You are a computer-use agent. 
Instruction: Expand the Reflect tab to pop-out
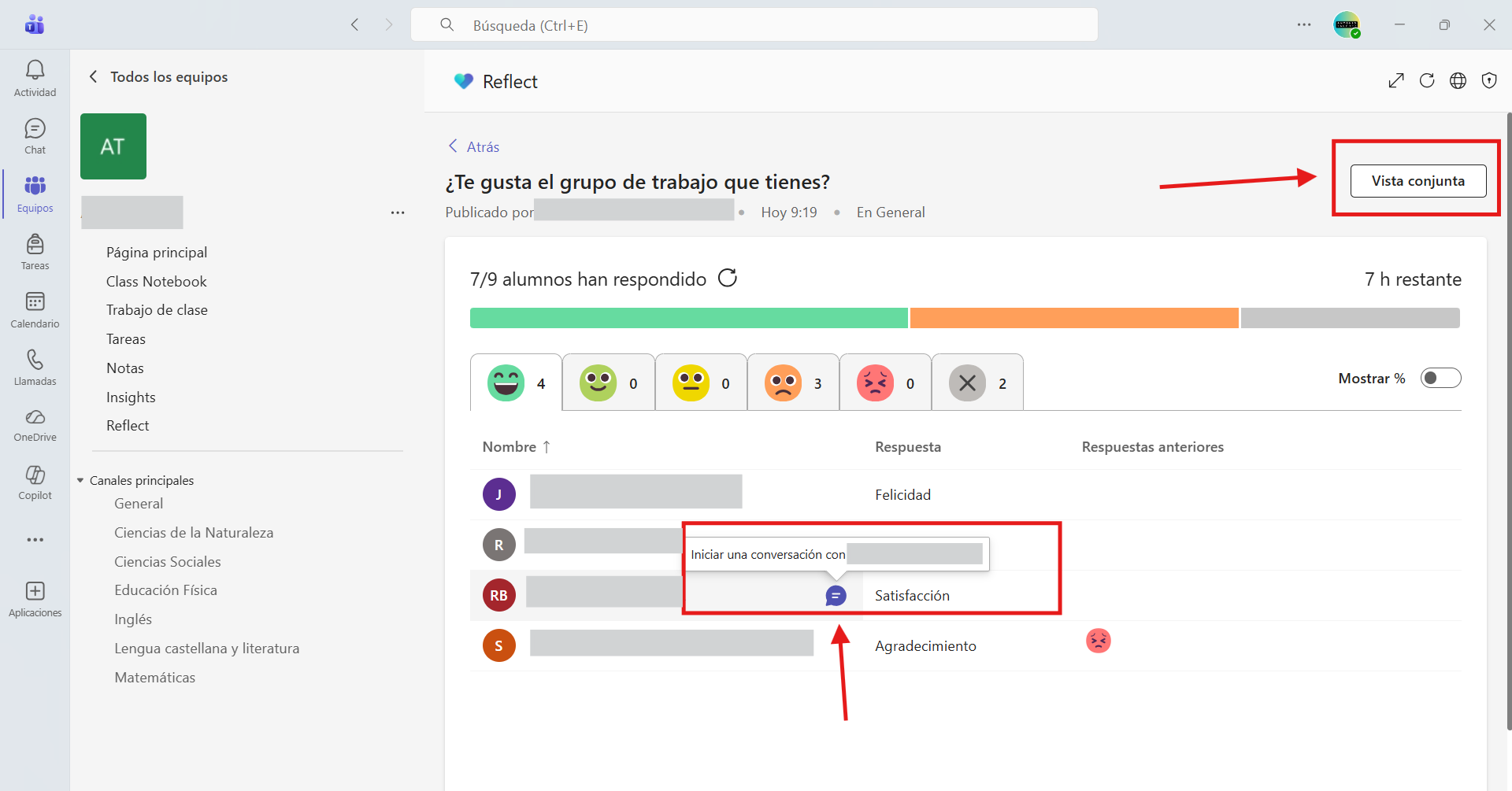pos(1396,80)
